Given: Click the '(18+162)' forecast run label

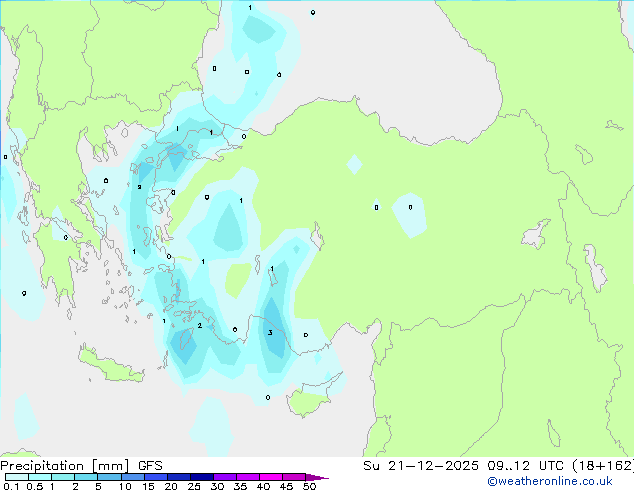Looking at the screenshot, I should point(602,466).
